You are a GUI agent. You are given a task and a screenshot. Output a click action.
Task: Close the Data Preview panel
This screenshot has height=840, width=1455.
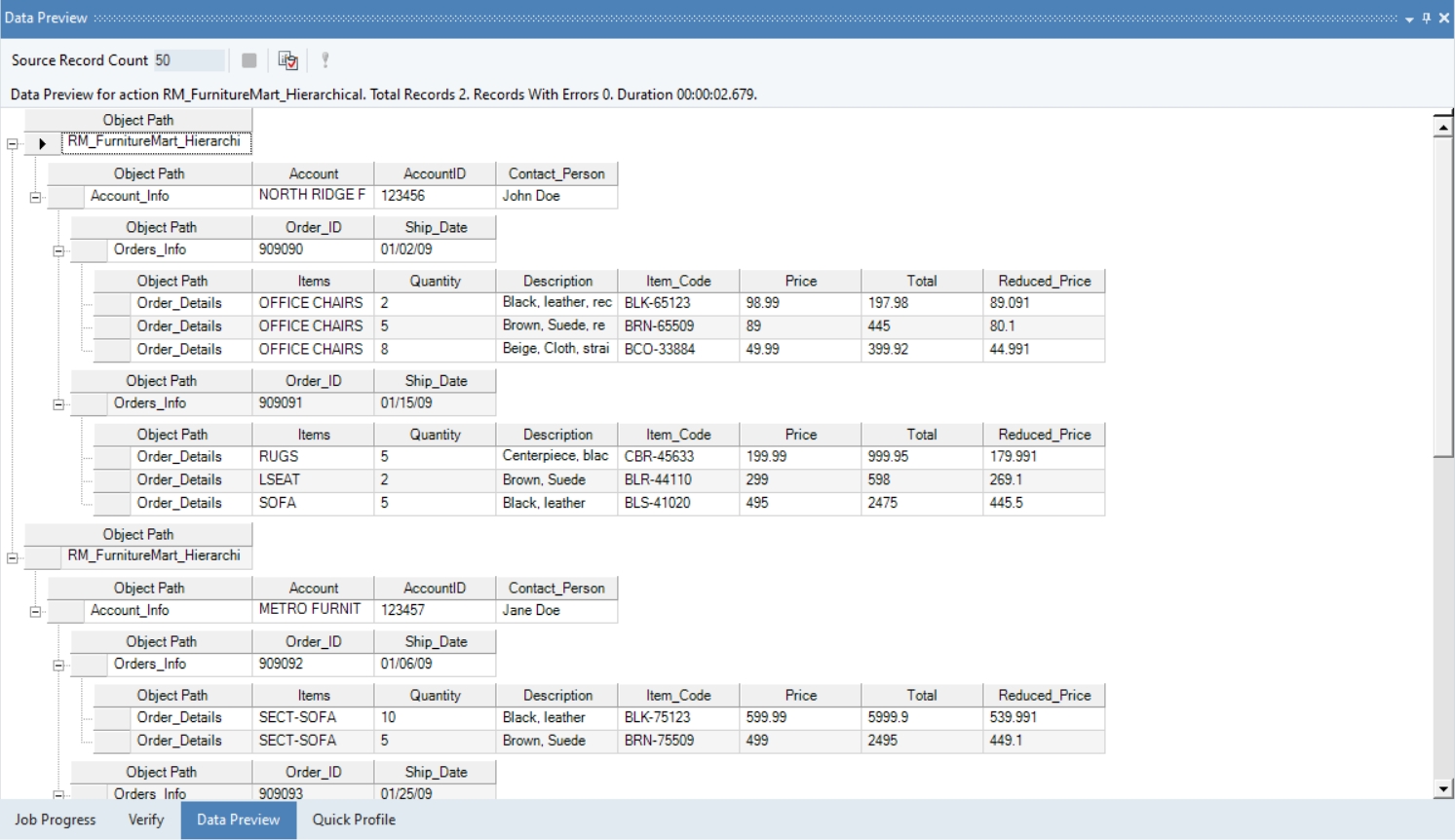[1444, 18]
